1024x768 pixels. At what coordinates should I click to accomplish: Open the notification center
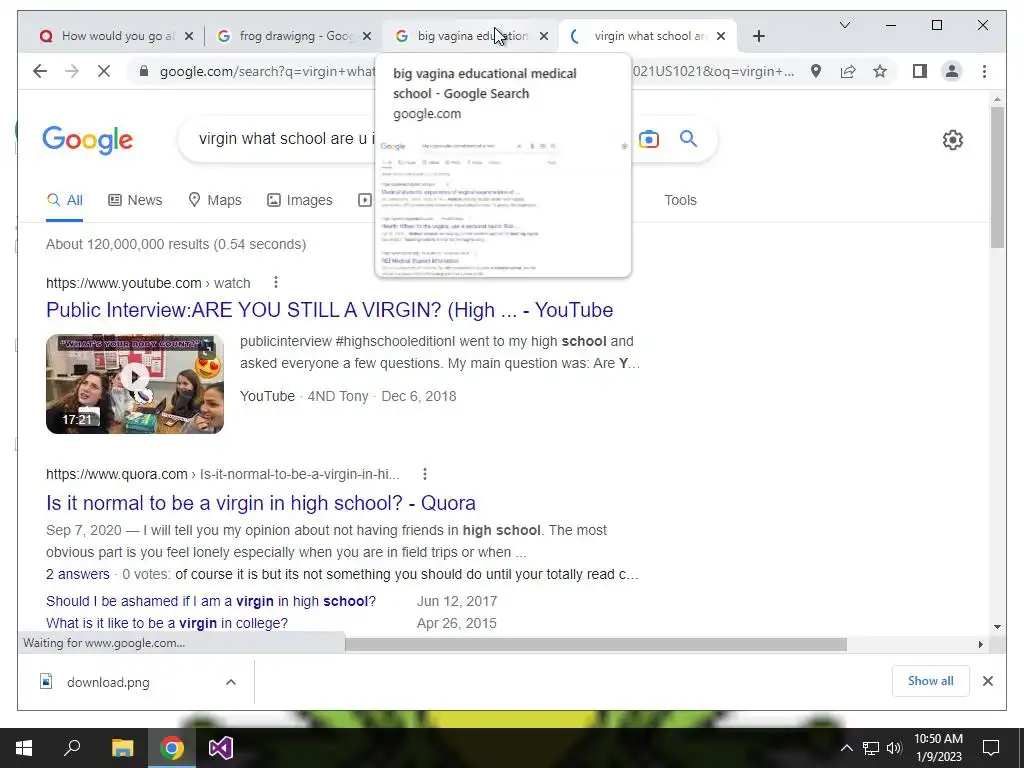click(991, 748)
